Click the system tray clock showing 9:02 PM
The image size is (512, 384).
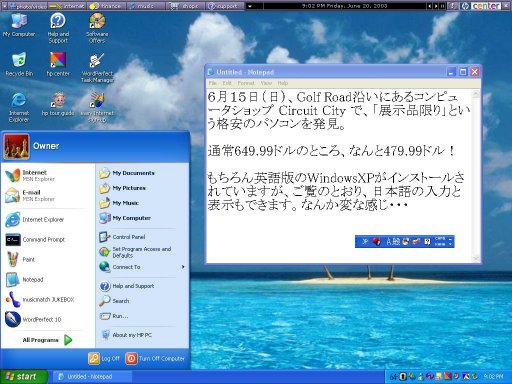pos(493,377)
